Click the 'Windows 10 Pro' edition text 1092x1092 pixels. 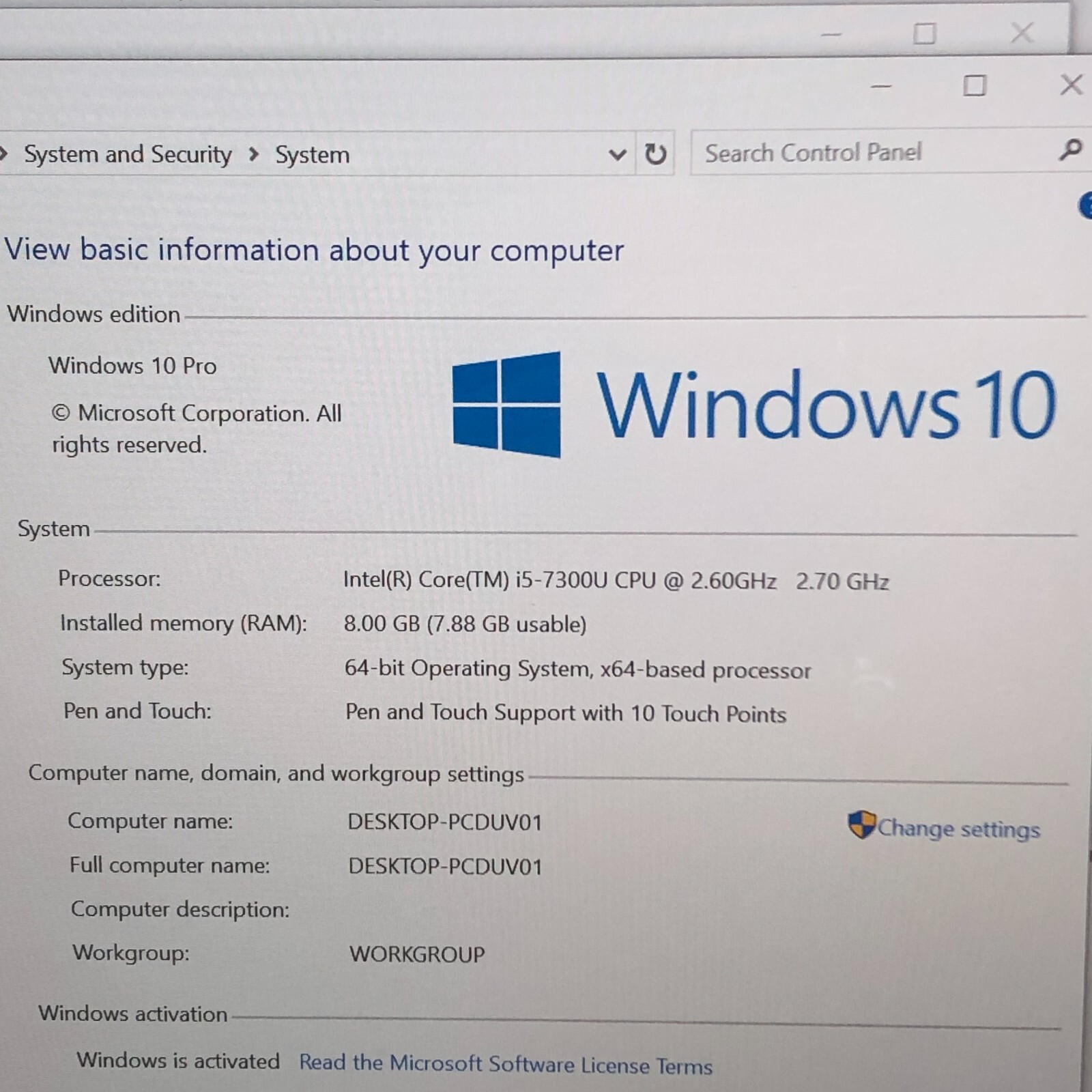(x=132, y=366)
